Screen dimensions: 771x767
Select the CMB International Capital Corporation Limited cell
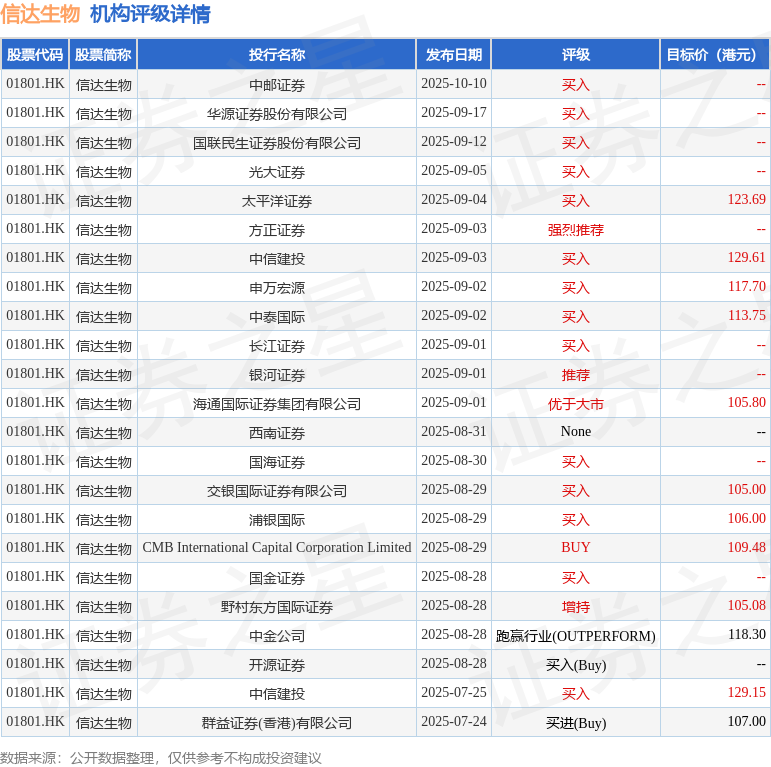pyautogui.click(x=277, y=548)
